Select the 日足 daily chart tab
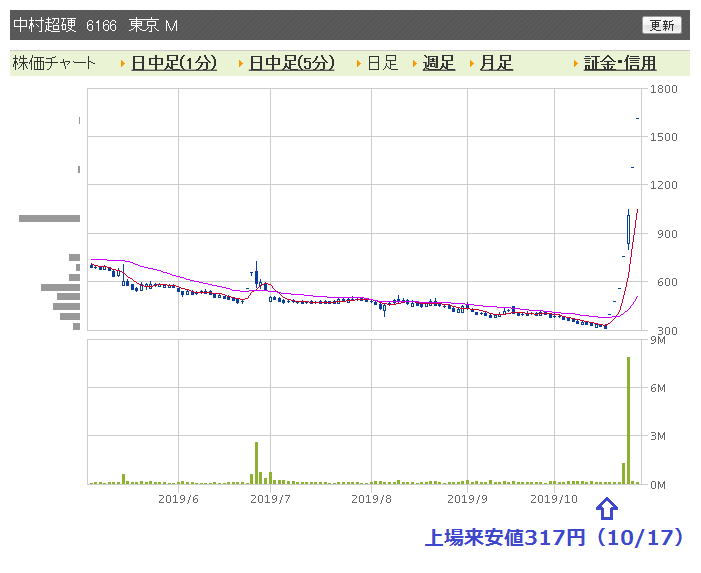The width and height of the screenshot is (701, 573). [x=383, y=63]
